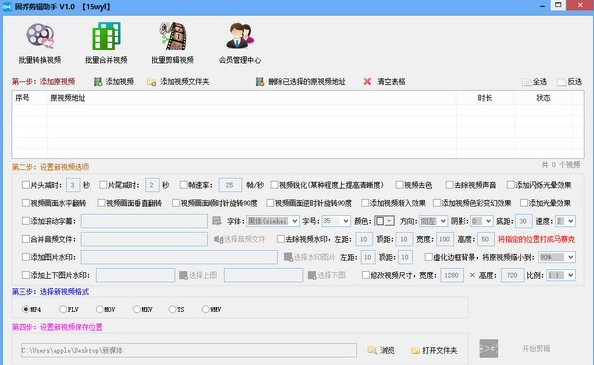Click the 选择下图 bottom image icon

(312, 275)
